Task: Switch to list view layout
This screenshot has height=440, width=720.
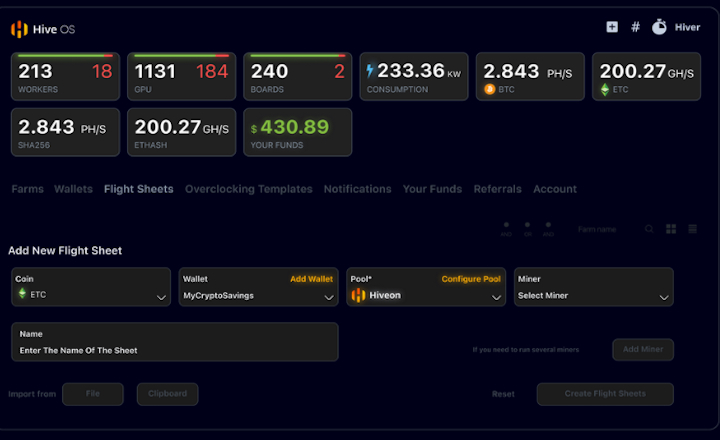Action: [692, 229]
